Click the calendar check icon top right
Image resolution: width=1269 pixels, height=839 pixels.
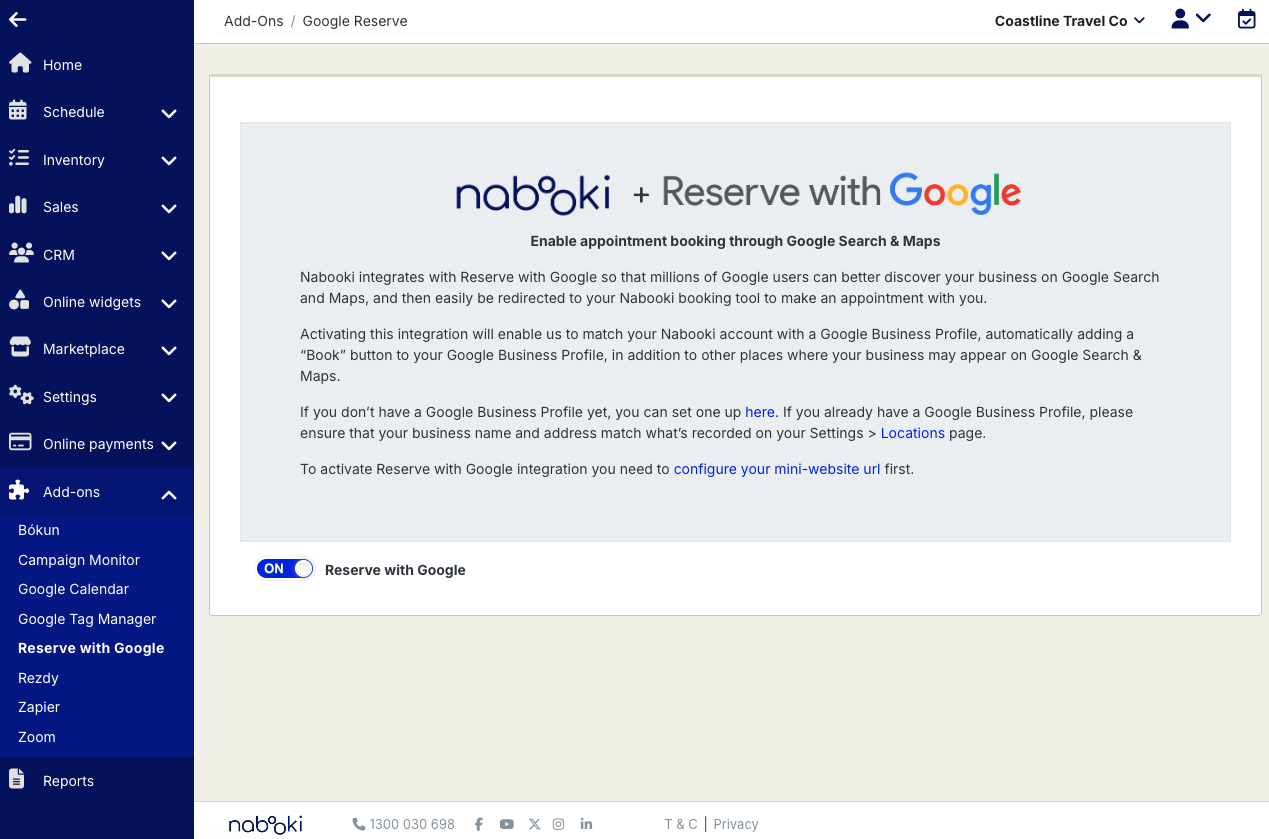[1246, 19]
